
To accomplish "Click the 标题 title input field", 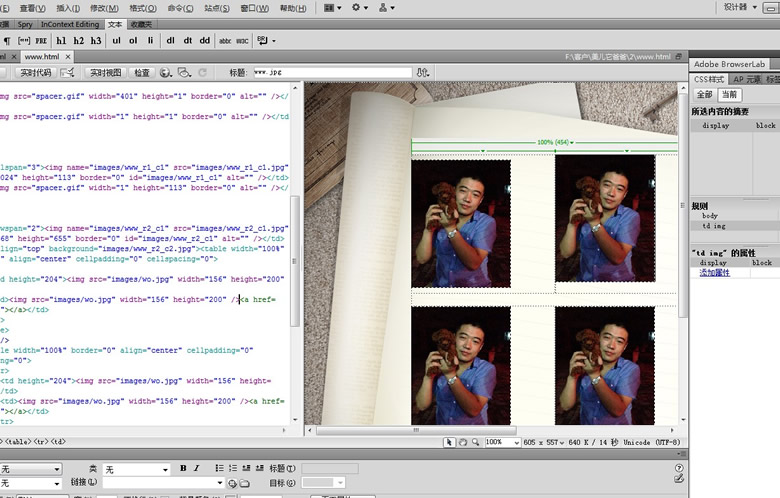I will point(333,73).
